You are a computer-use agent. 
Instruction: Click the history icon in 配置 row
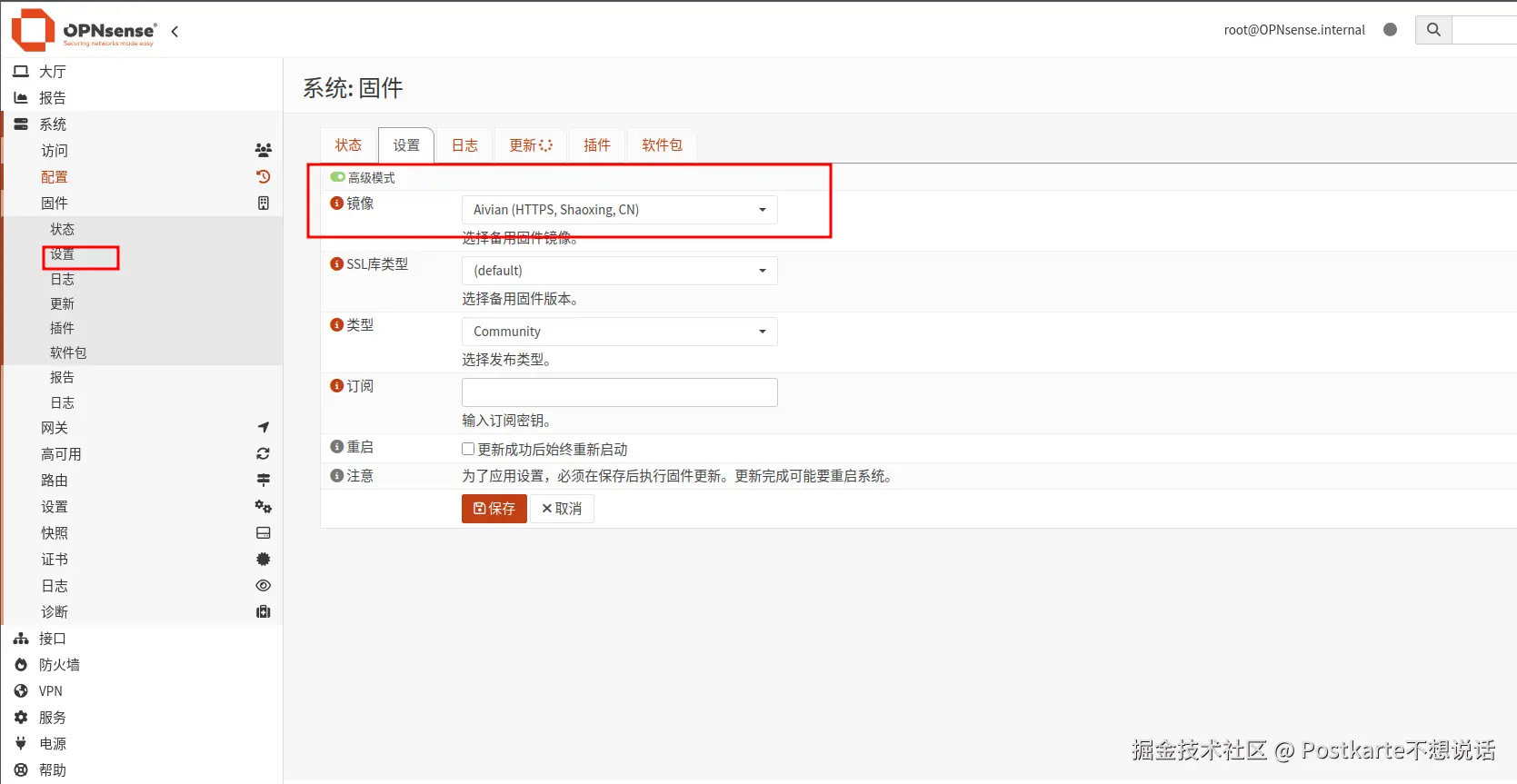264,176
